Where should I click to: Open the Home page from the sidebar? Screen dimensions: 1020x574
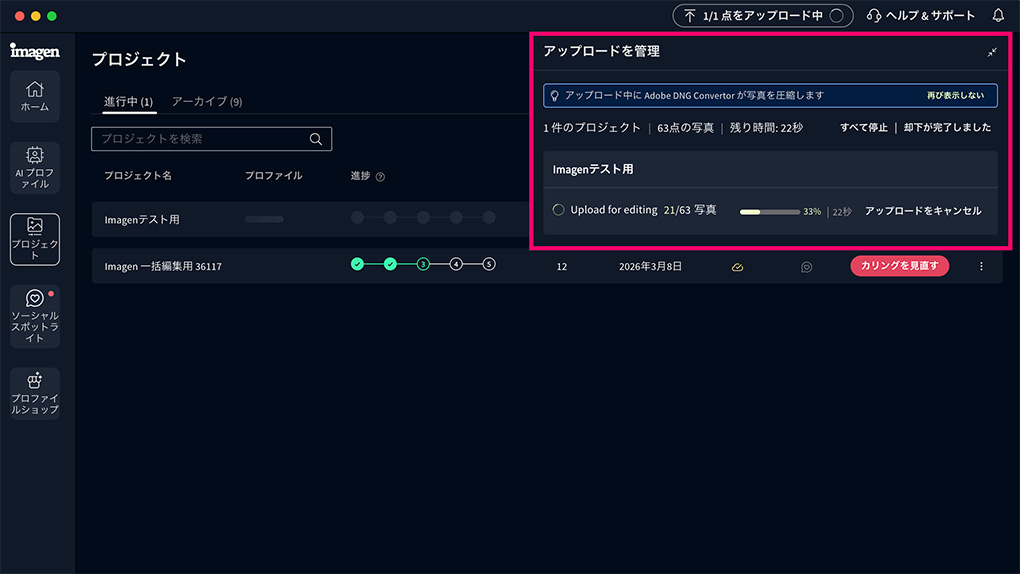point(34,96)
